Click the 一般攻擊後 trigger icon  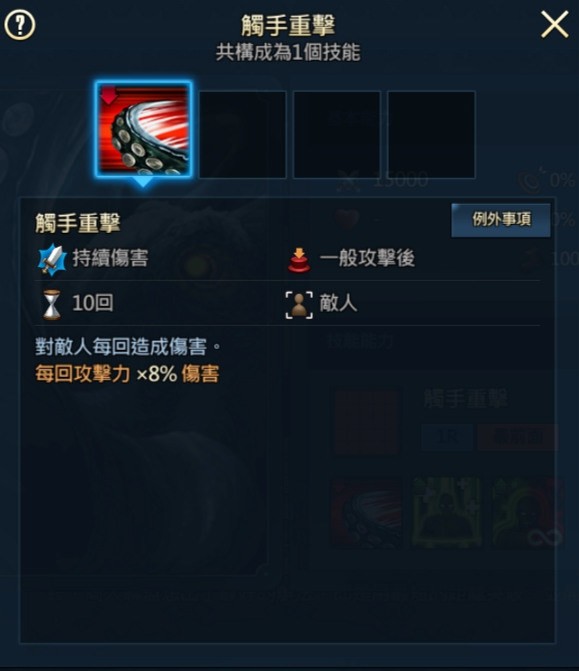(299, 259)
